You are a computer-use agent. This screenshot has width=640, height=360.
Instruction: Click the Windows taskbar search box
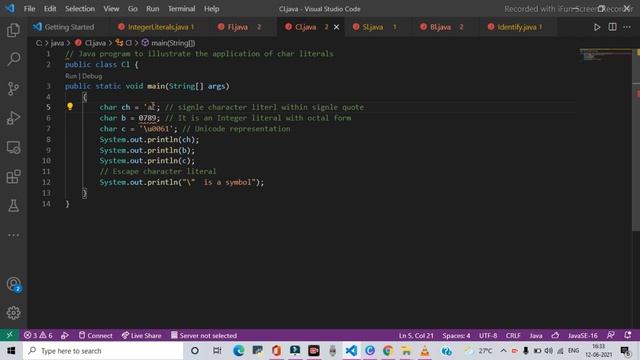[x=103, y=351]
